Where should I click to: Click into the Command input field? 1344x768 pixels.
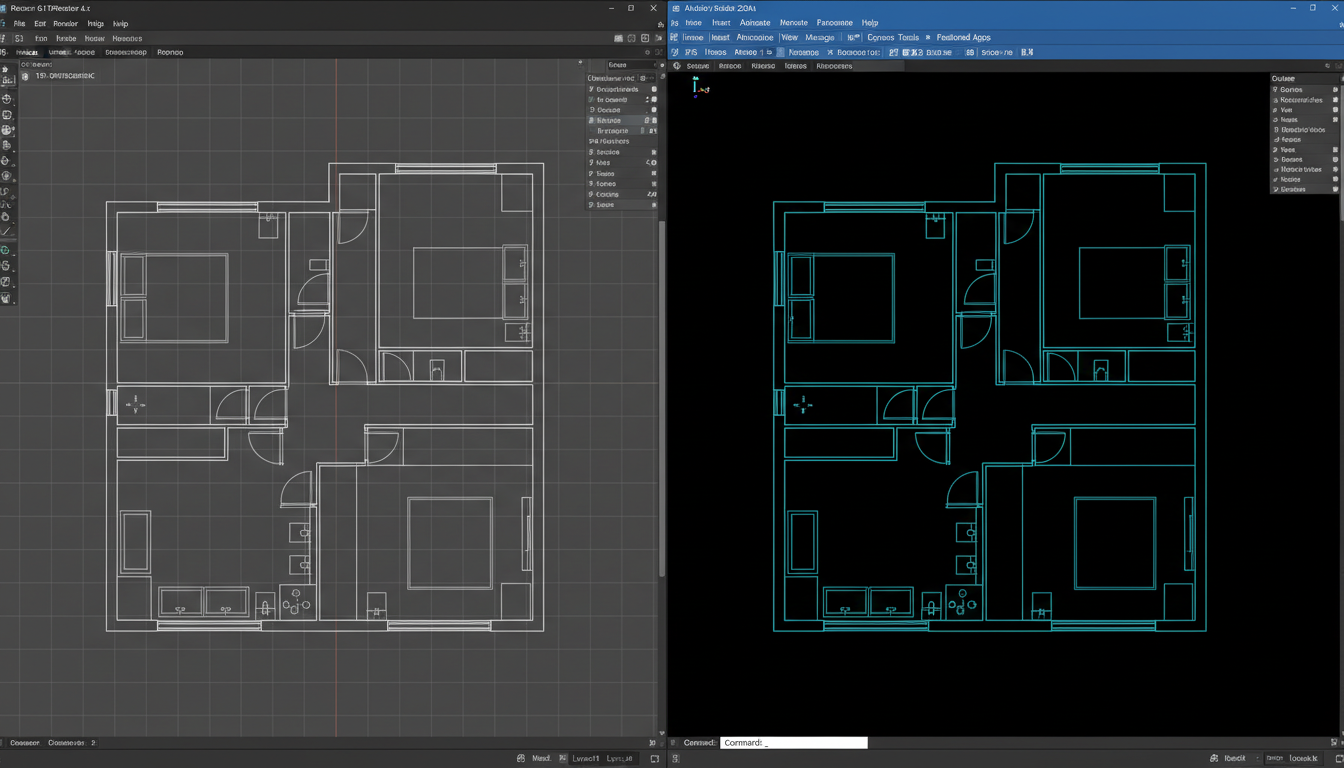(x=794, y=743)
